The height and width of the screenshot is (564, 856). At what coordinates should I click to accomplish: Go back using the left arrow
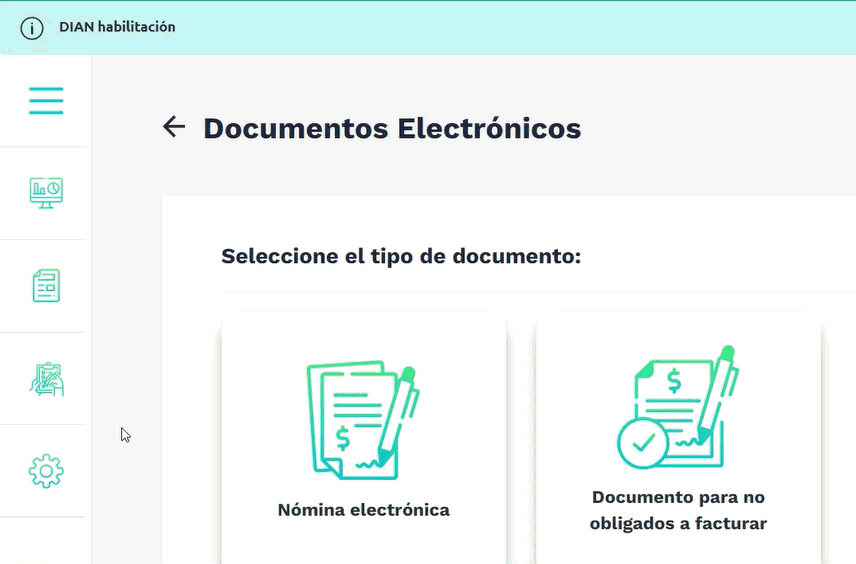coord(174,126)
